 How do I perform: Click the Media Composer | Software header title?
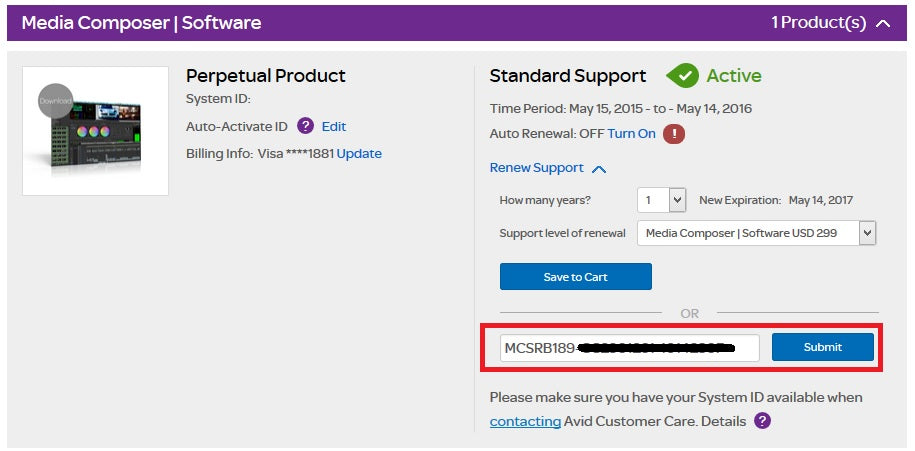coord(141,23)
